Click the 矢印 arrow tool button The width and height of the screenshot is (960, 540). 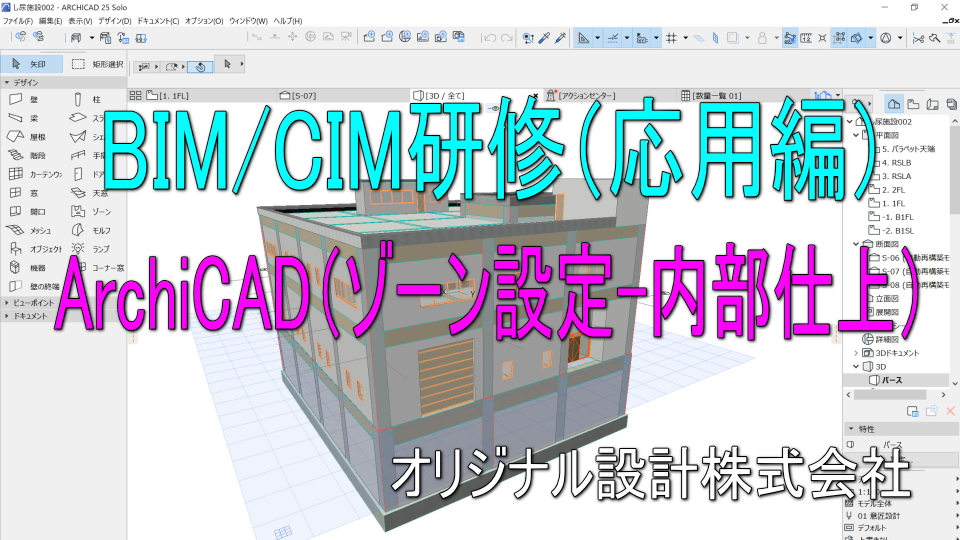[32, 64]
